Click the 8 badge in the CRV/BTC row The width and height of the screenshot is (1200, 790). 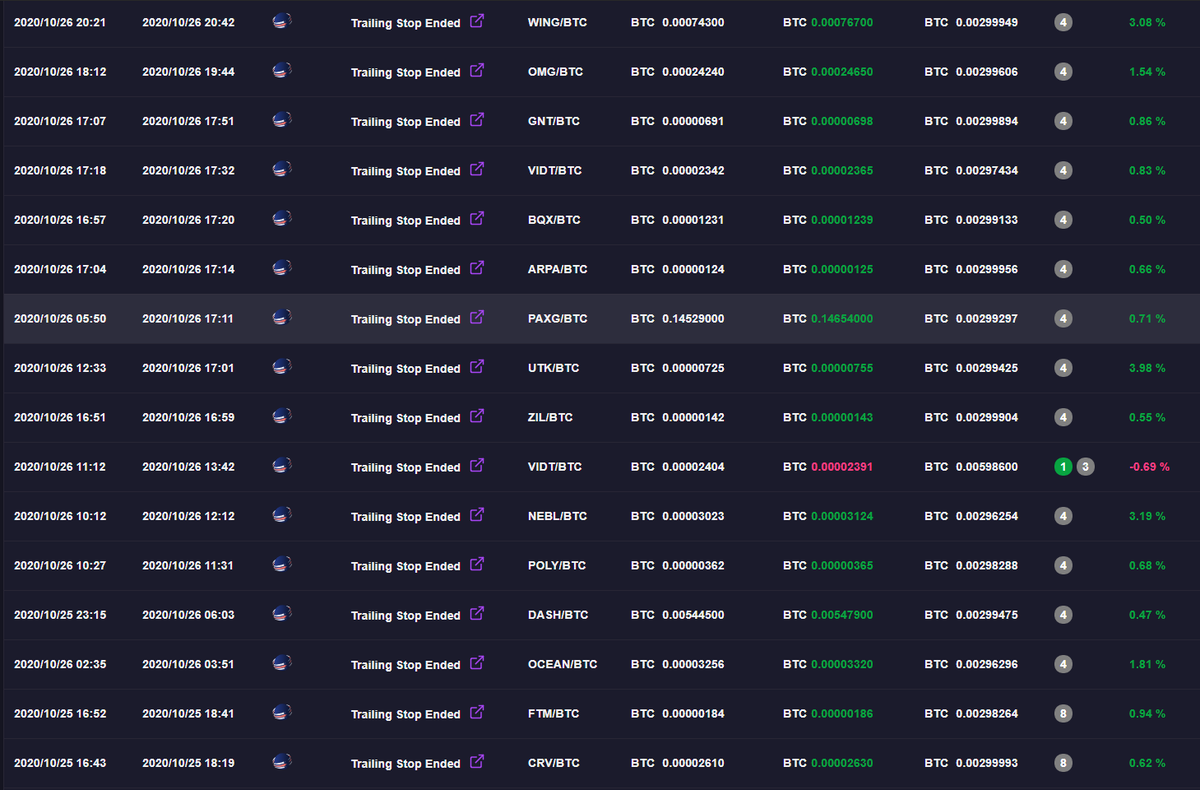coord(1063,763)
